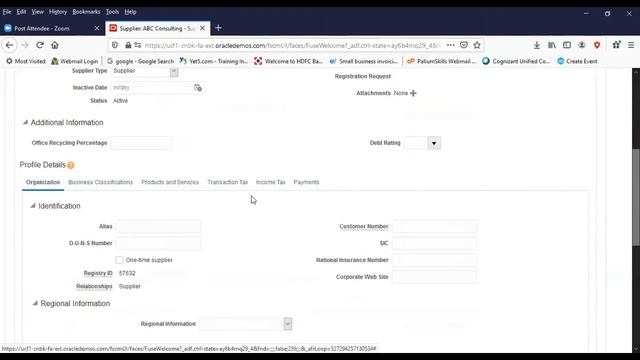Click the browser address bar URL

tap(292, 45)
